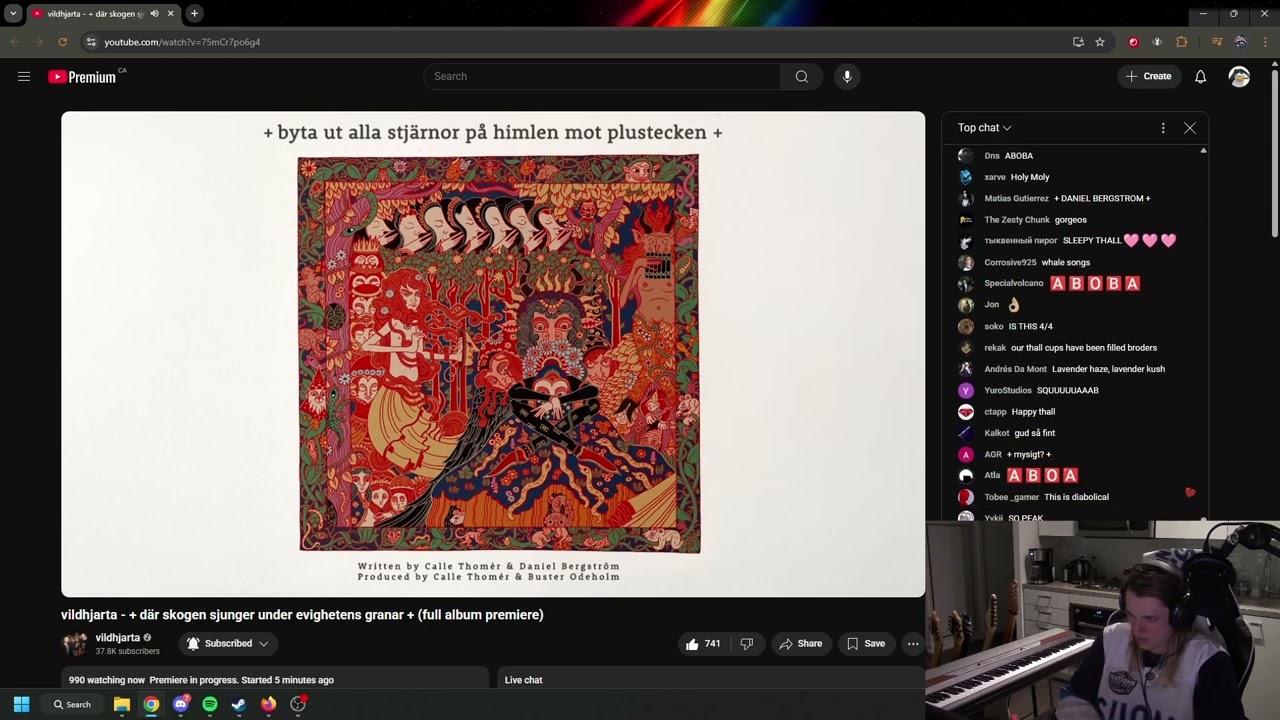Open Steam from the taskbar
The image size is (1280, 720).
click(239, 704)
